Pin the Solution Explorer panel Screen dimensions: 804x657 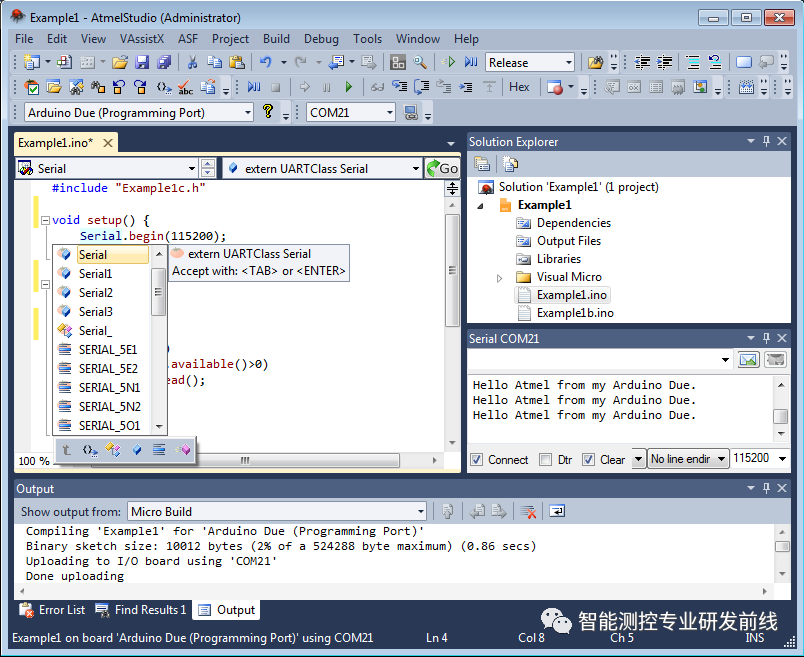click(766, 141)
